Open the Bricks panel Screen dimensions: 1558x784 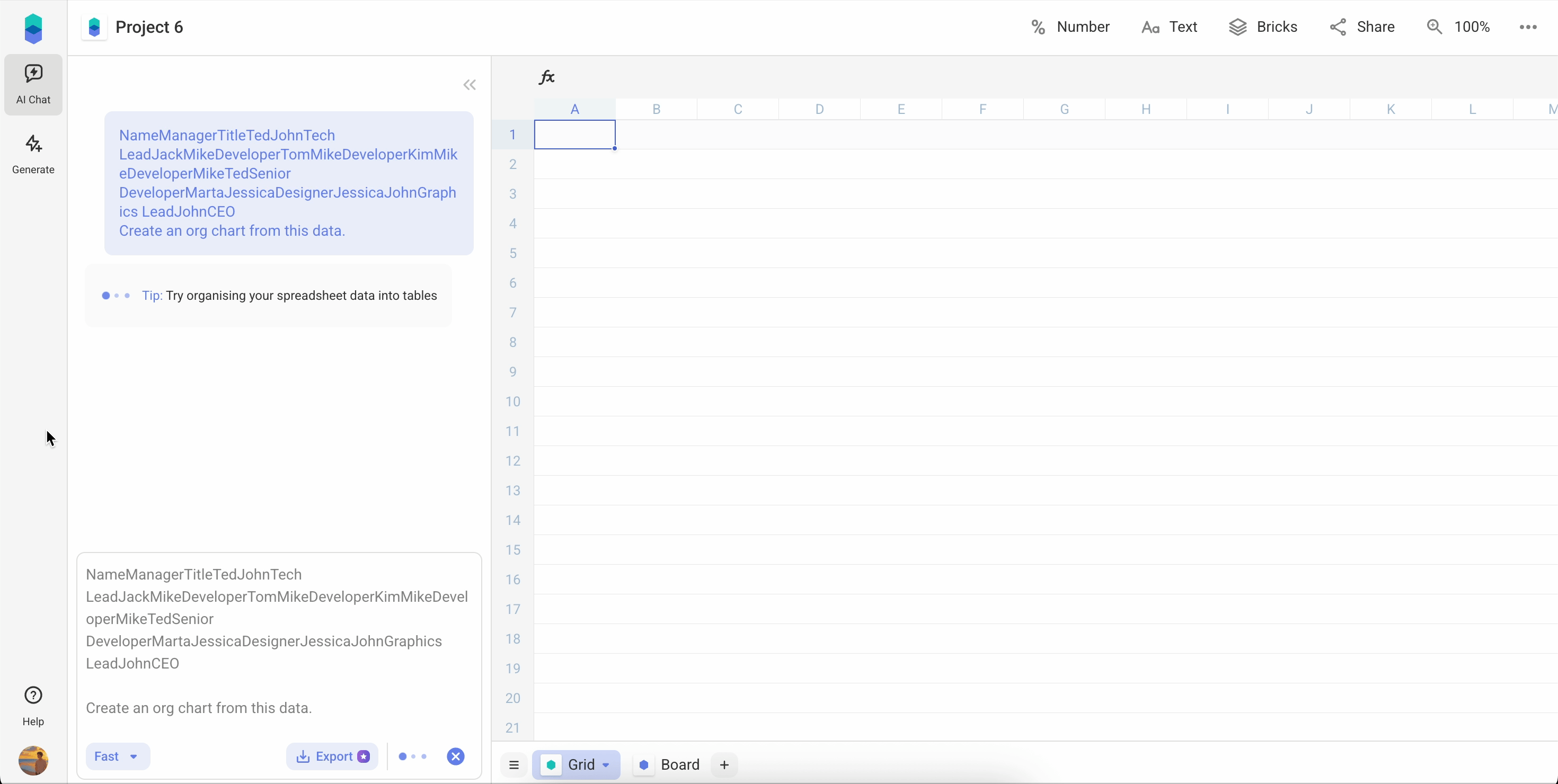[x=1263, y=26]
